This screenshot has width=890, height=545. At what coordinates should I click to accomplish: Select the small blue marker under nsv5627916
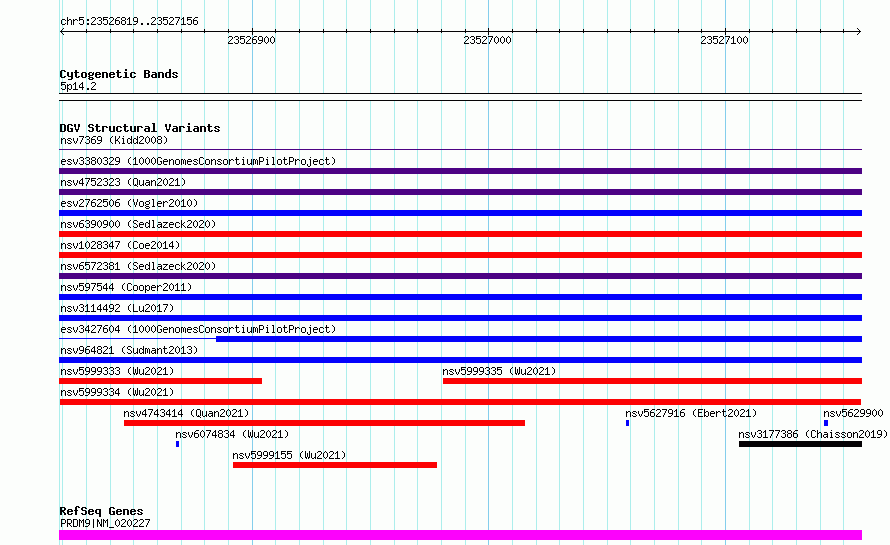tap(628, 423)
